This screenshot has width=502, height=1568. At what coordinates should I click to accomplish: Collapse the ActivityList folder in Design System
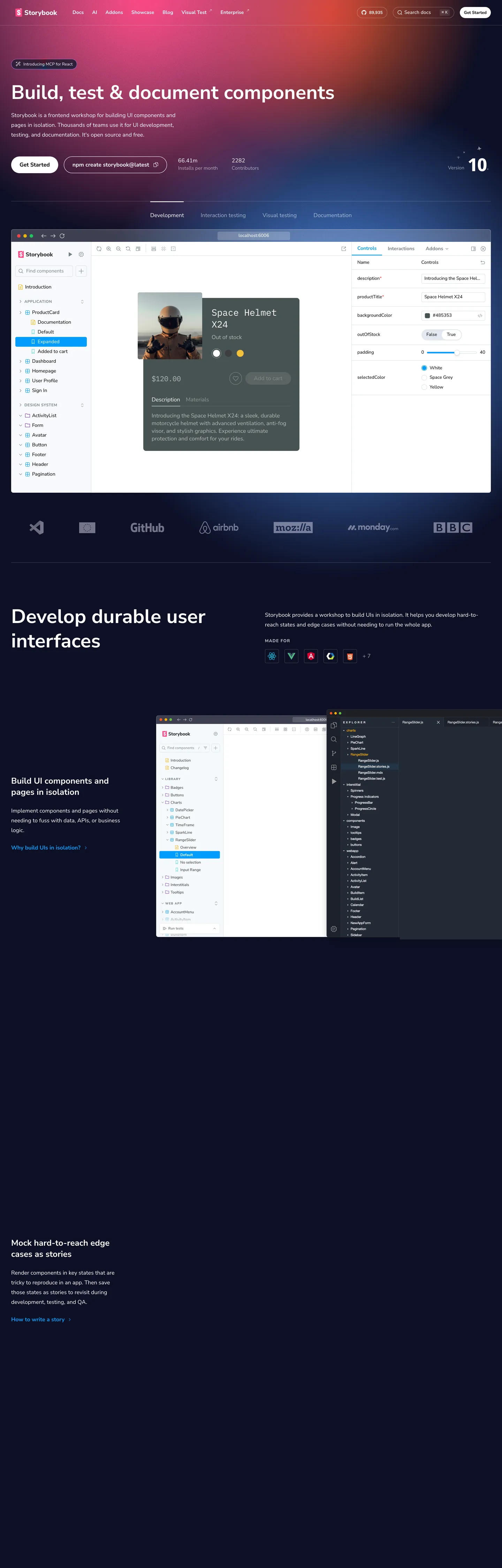point(21,416)
